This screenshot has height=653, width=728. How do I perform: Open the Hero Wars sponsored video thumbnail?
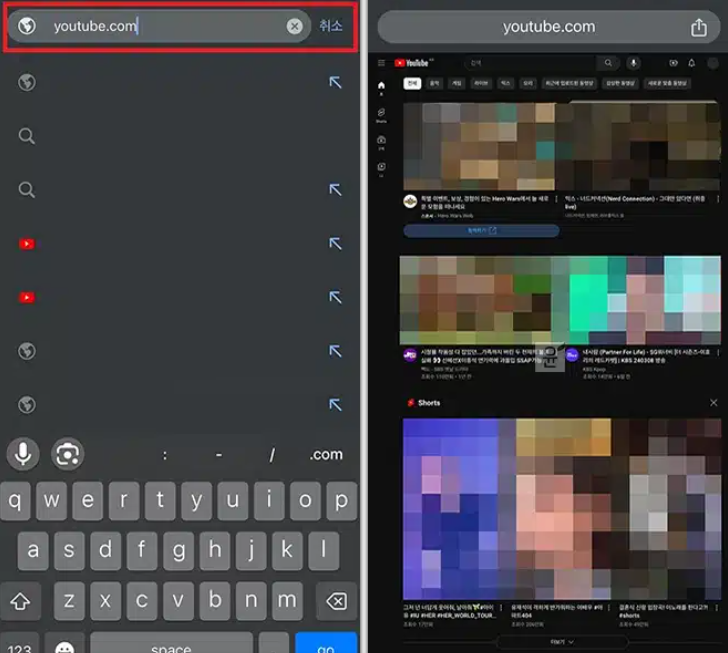tap(479, 146)
